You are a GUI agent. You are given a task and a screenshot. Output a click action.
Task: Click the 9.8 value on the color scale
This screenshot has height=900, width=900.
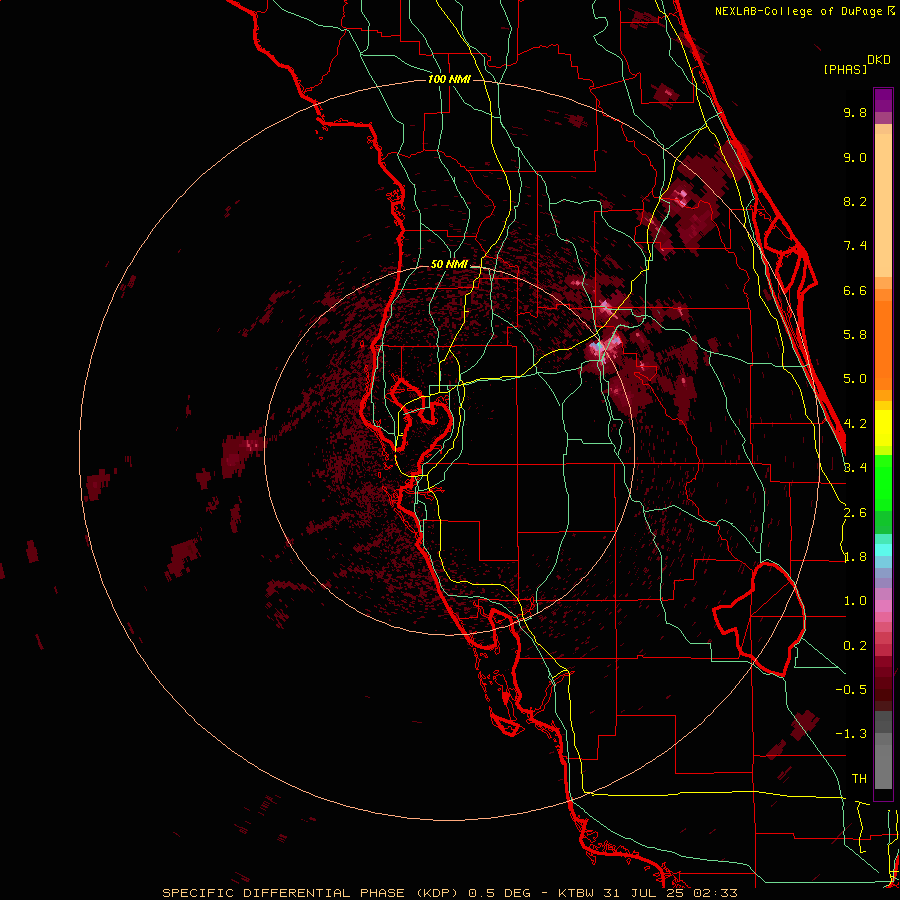[x=855, y=112]
